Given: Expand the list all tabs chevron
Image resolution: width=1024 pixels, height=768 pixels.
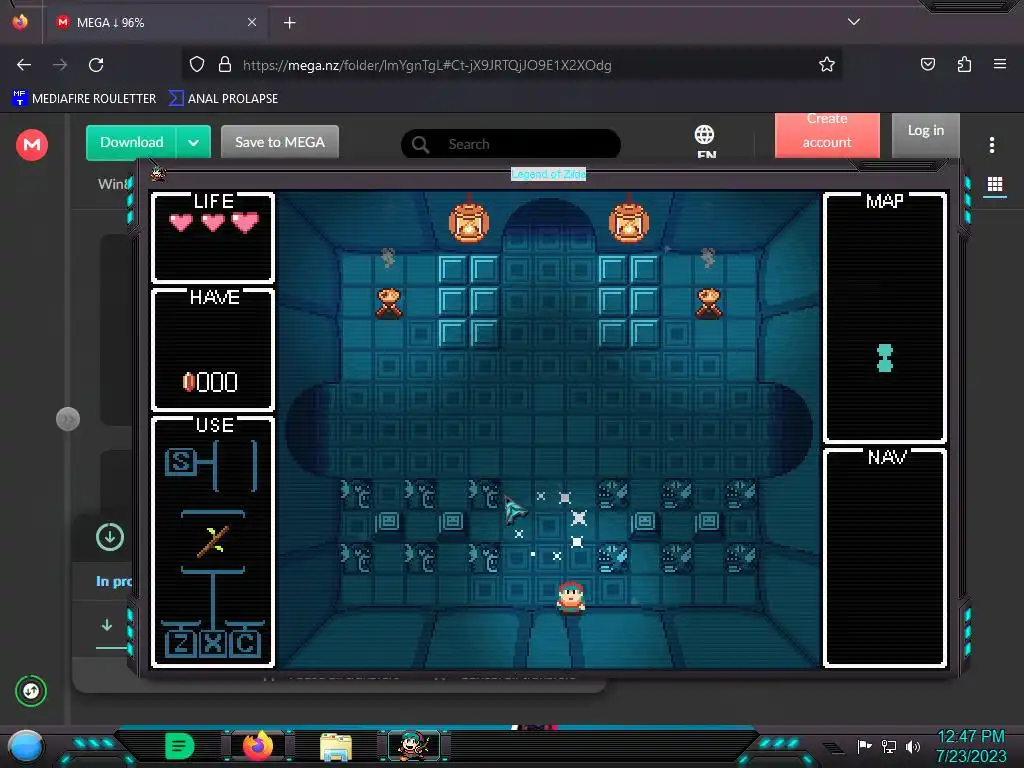Looking at the screenshot, I should point(854,22).
